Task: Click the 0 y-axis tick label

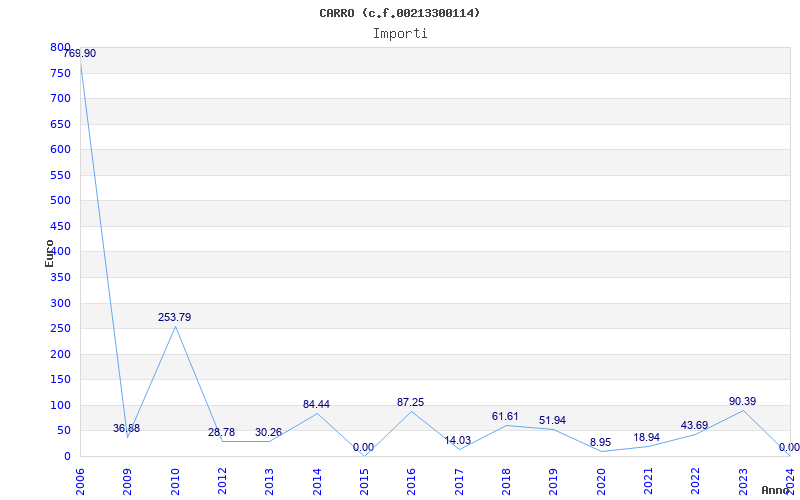Action: (x=67, y=457)
